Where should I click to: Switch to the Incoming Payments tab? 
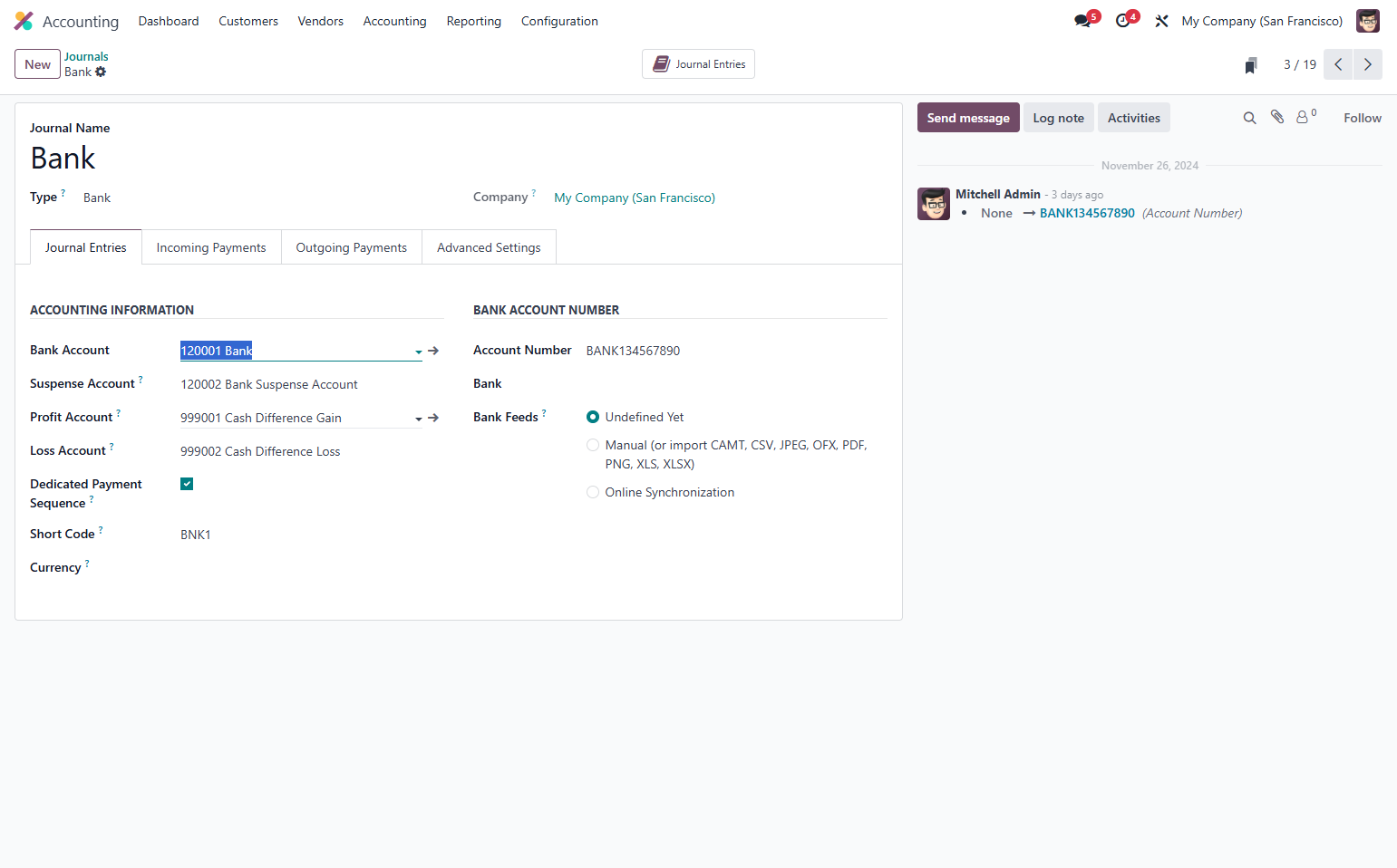click(x=211, y=247)
